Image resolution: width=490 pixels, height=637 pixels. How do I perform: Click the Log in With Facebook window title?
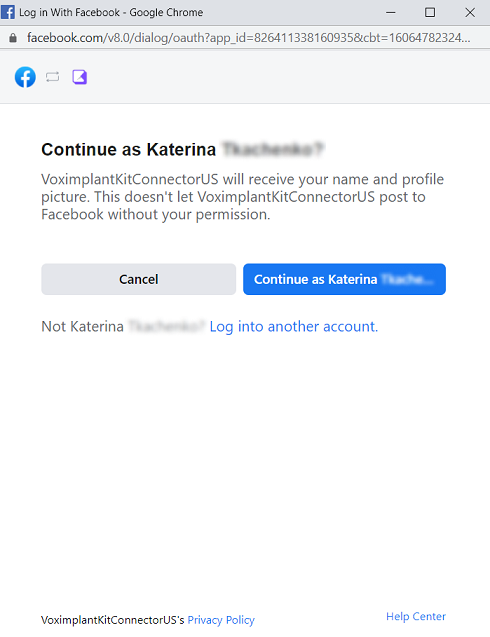click(111, 13)
